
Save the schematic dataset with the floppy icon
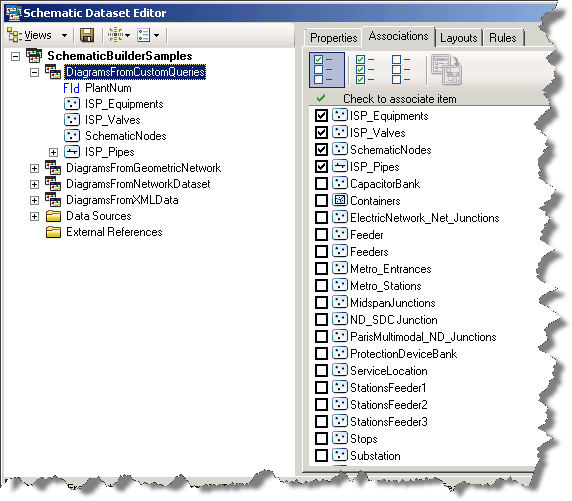pos(87,35)
